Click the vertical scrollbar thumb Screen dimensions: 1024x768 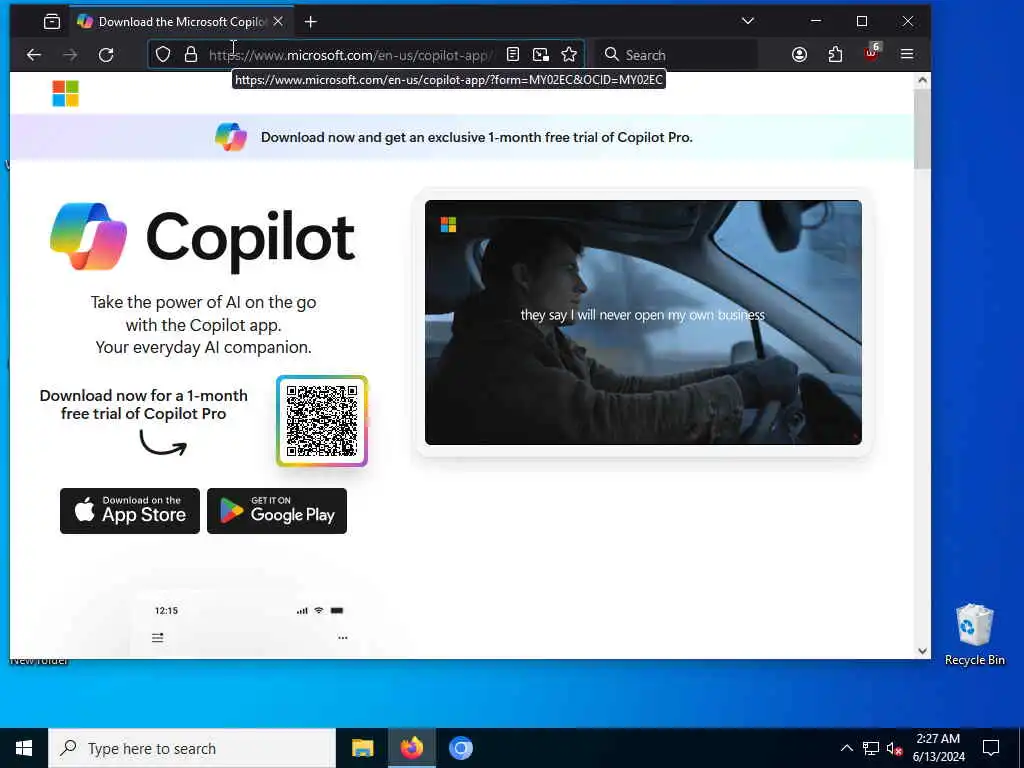pyautogui.click(x=922, y=129)
